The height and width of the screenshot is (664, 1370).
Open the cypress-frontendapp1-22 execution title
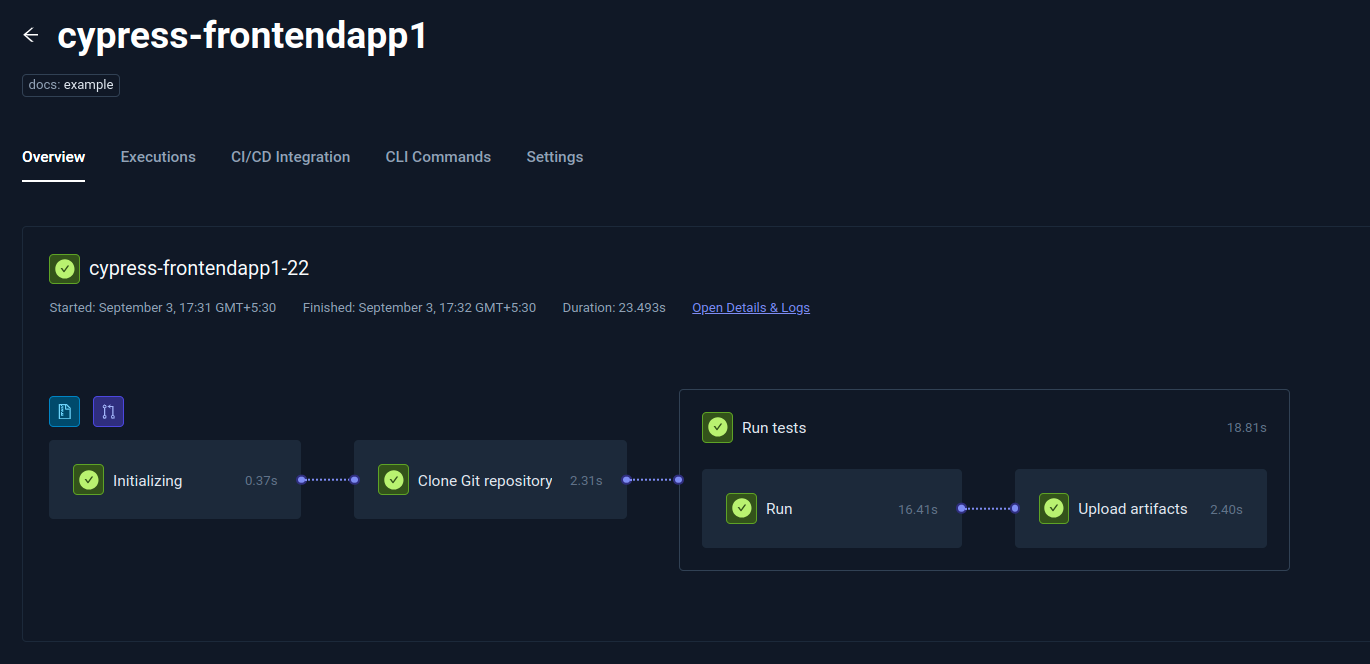[199, 268]
